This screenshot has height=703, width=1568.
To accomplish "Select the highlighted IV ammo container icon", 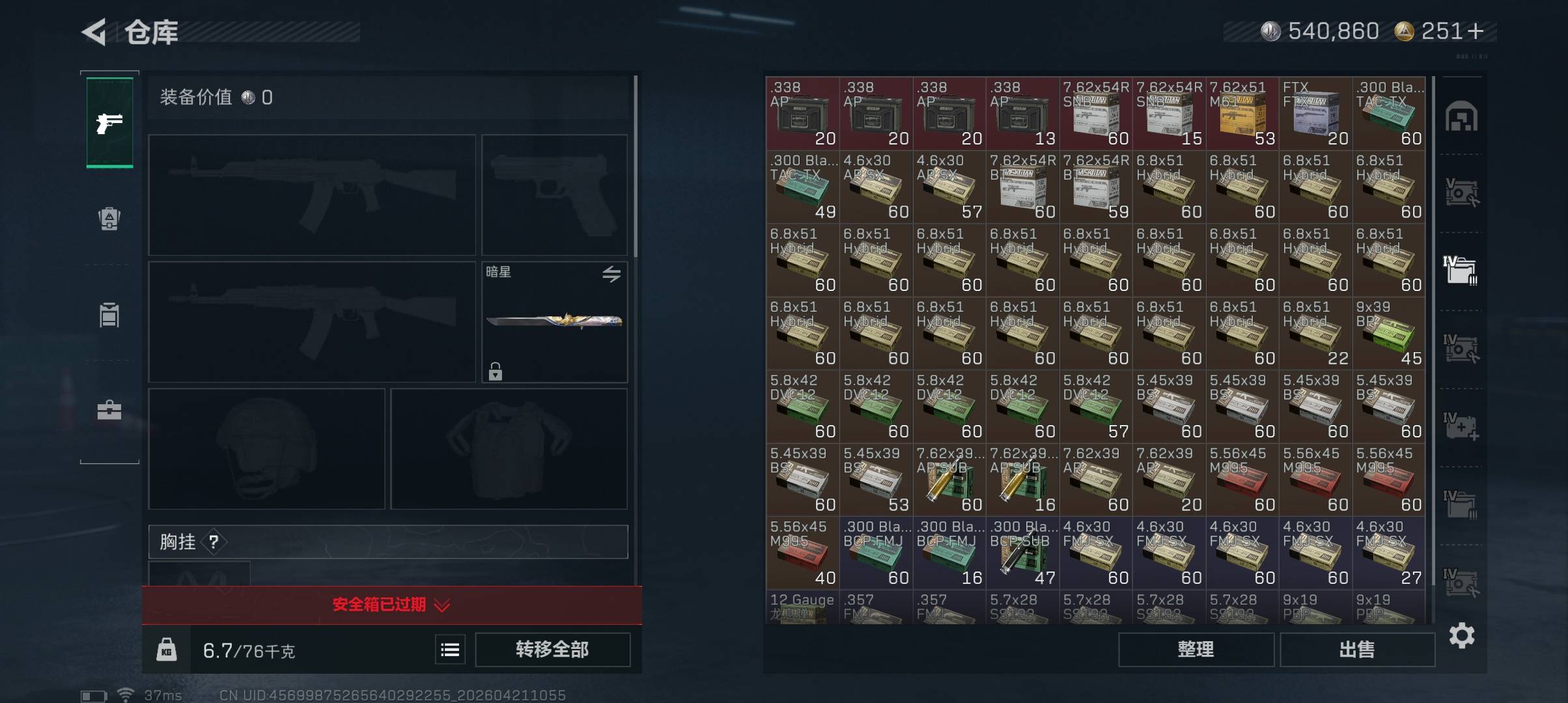I will (x=1461, y=270).
